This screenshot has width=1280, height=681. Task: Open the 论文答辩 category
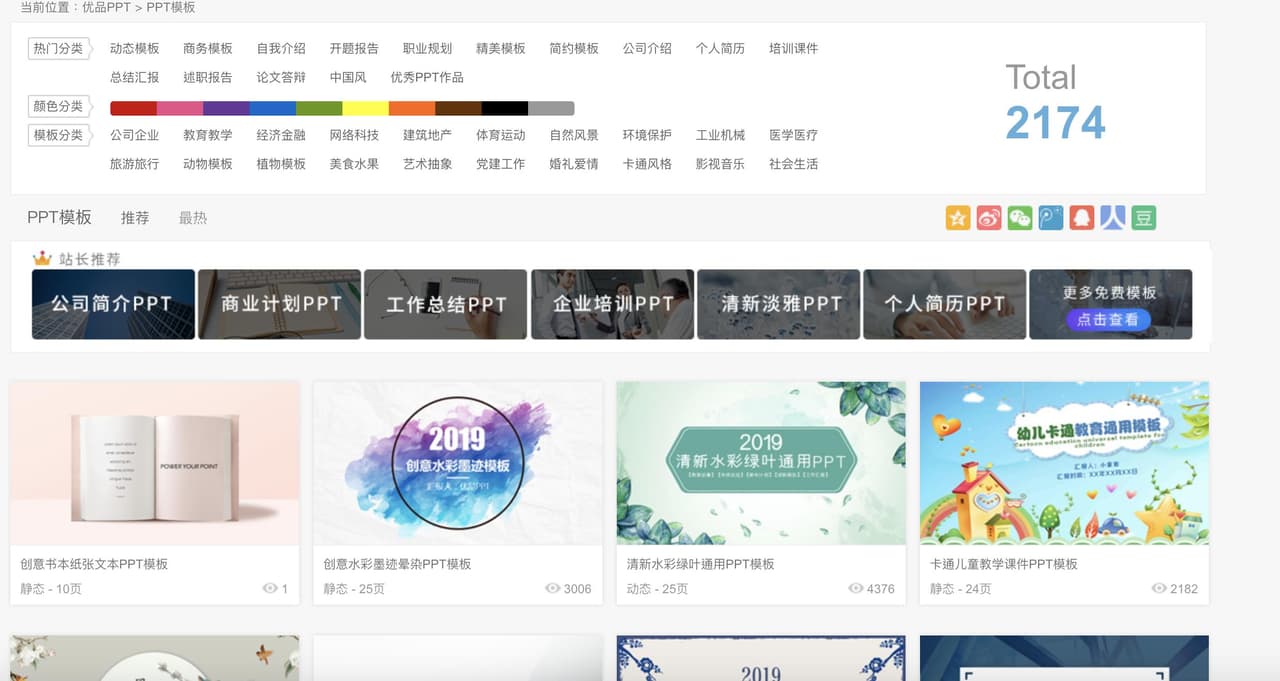[x=281, y=77]
